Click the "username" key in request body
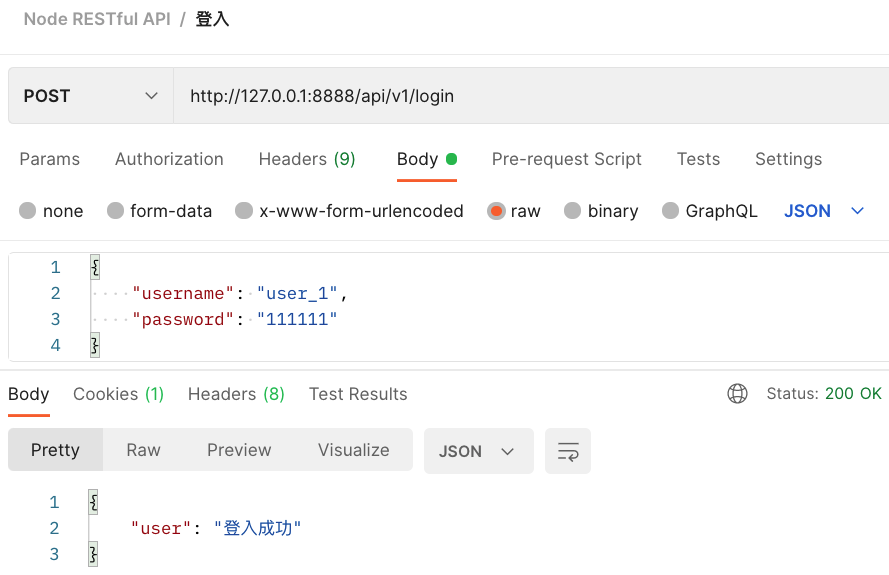This screenshot has height=575, width=889. click(x=183, y=294)
